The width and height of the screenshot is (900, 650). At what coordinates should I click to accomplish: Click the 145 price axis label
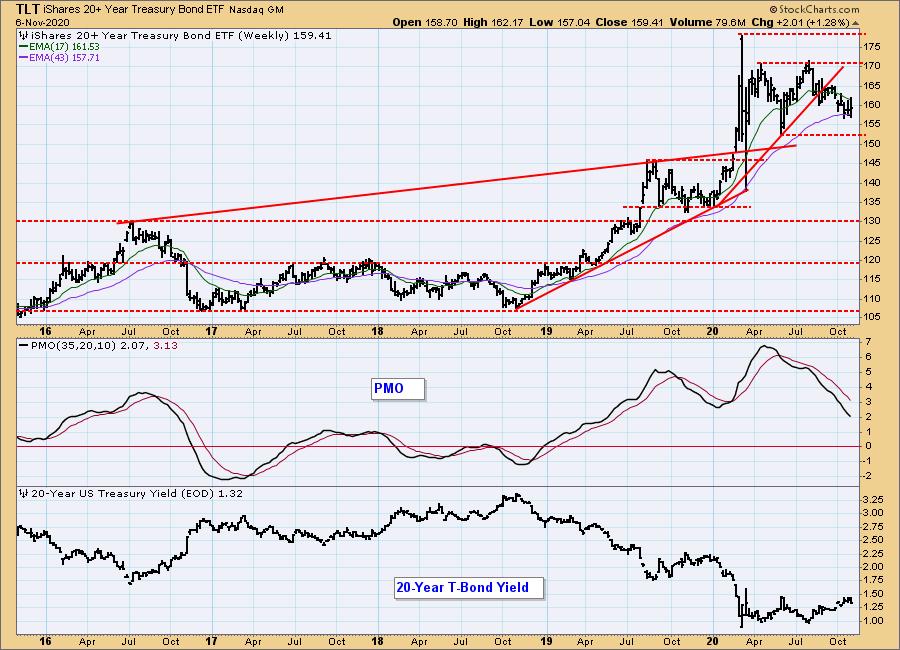tap(872, 163)
